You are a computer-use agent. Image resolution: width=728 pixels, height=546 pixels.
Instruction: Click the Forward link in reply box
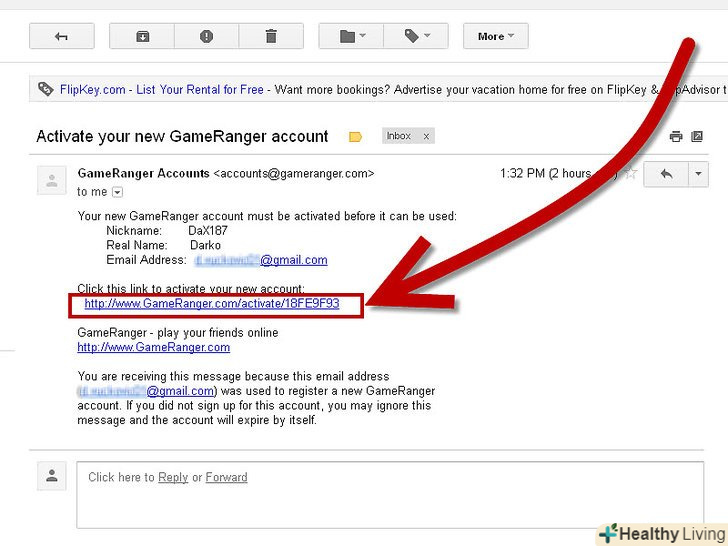click(x=226, y=477)
